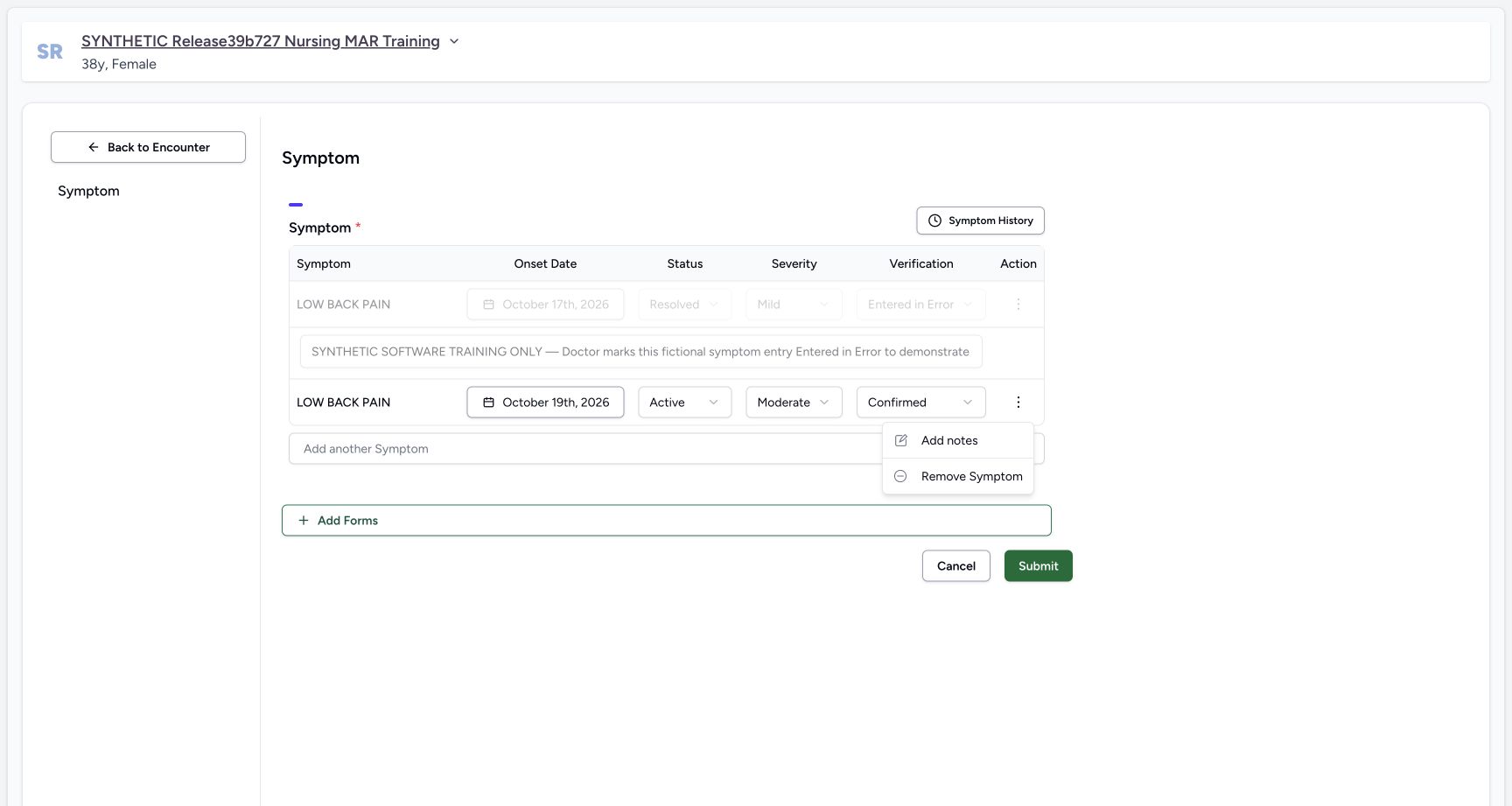The width and height of the screenshot is (1512, 806).
Task: Click the Status column header
Action: click(x=684, y=264)
